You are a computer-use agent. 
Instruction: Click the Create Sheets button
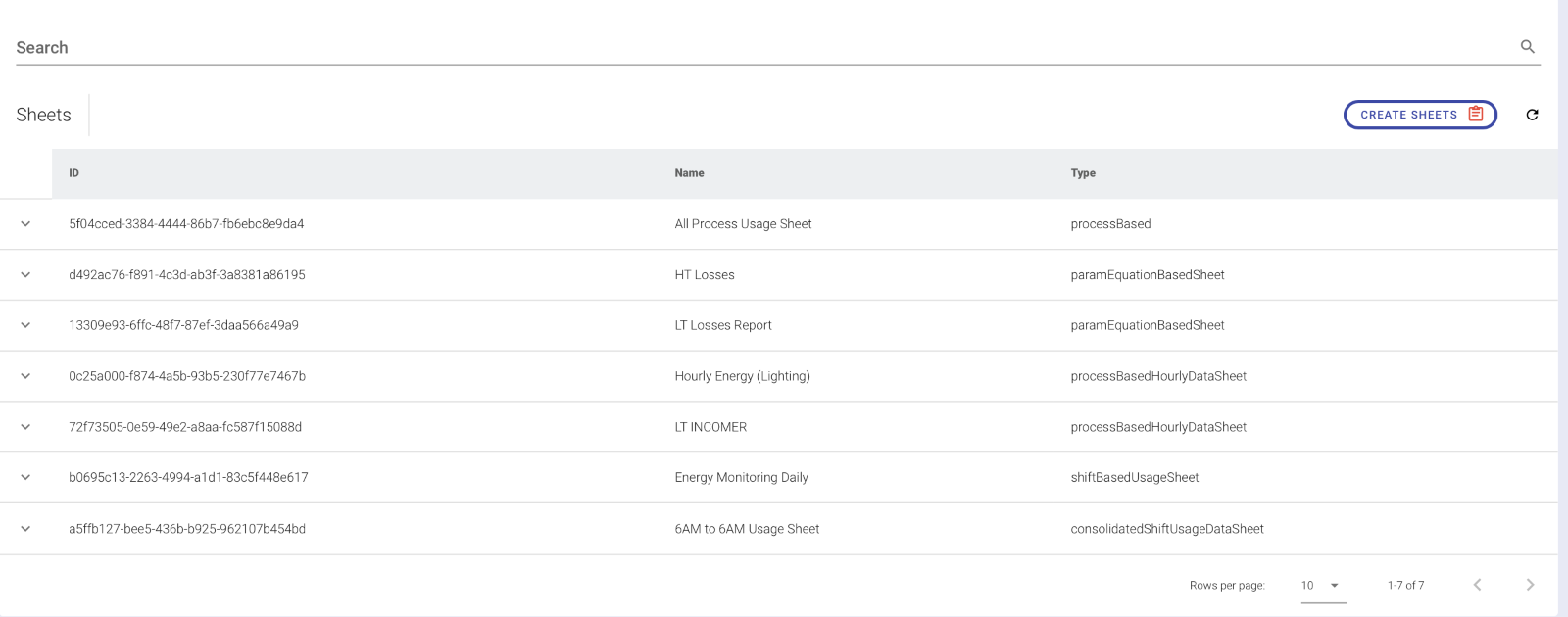(x=1419, y=115)
